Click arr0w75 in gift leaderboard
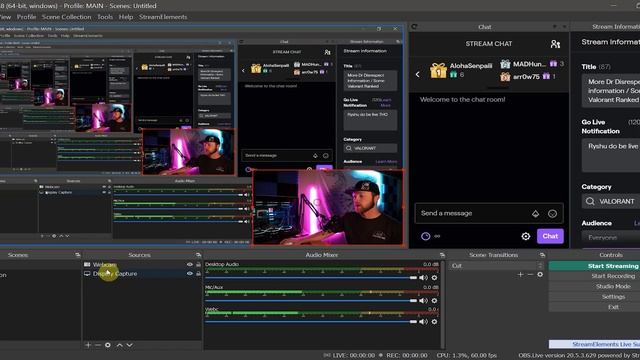 pos(526,76)
